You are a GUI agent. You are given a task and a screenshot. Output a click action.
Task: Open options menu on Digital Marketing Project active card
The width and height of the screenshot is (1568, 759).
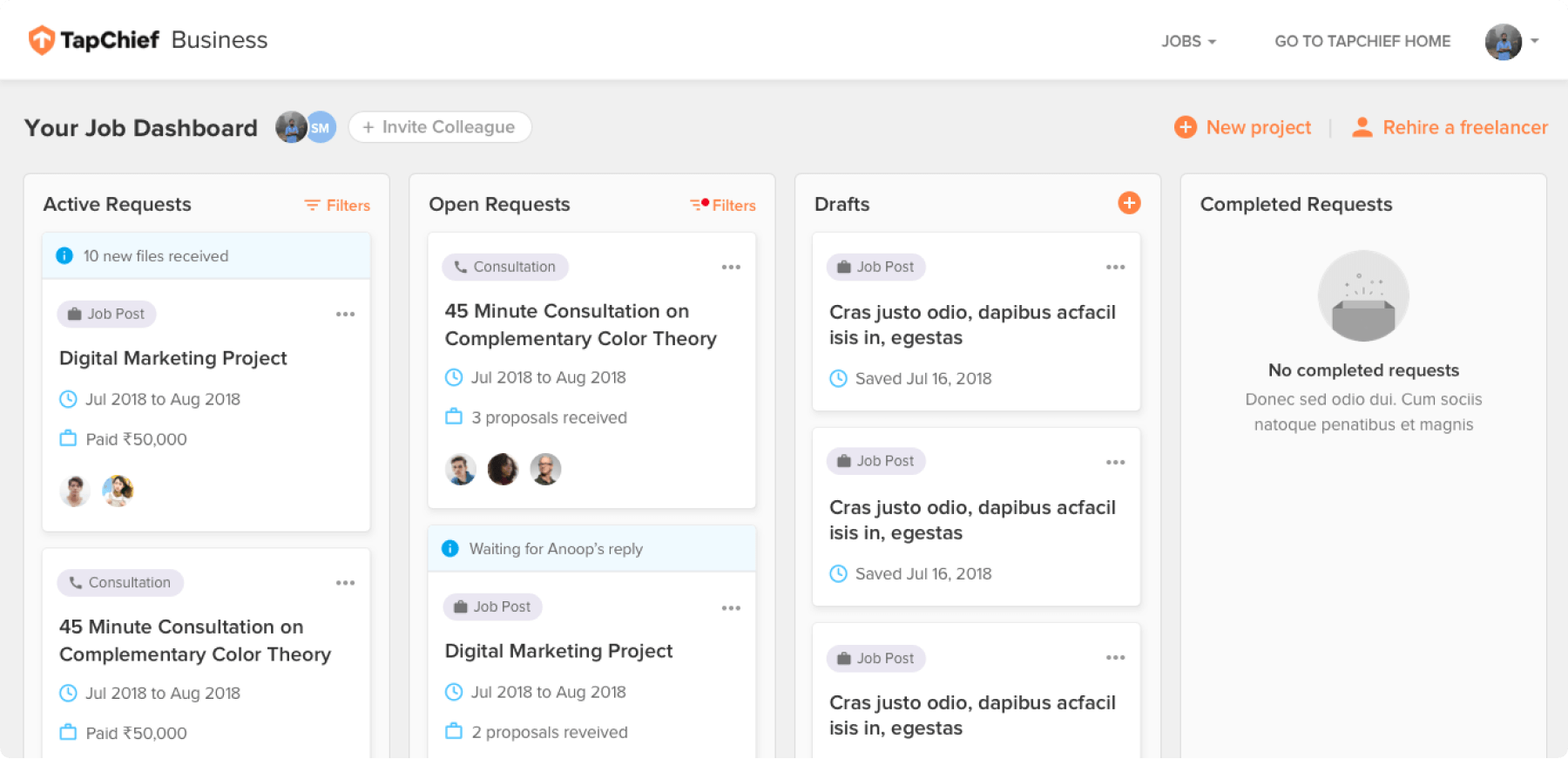(345, 315)
